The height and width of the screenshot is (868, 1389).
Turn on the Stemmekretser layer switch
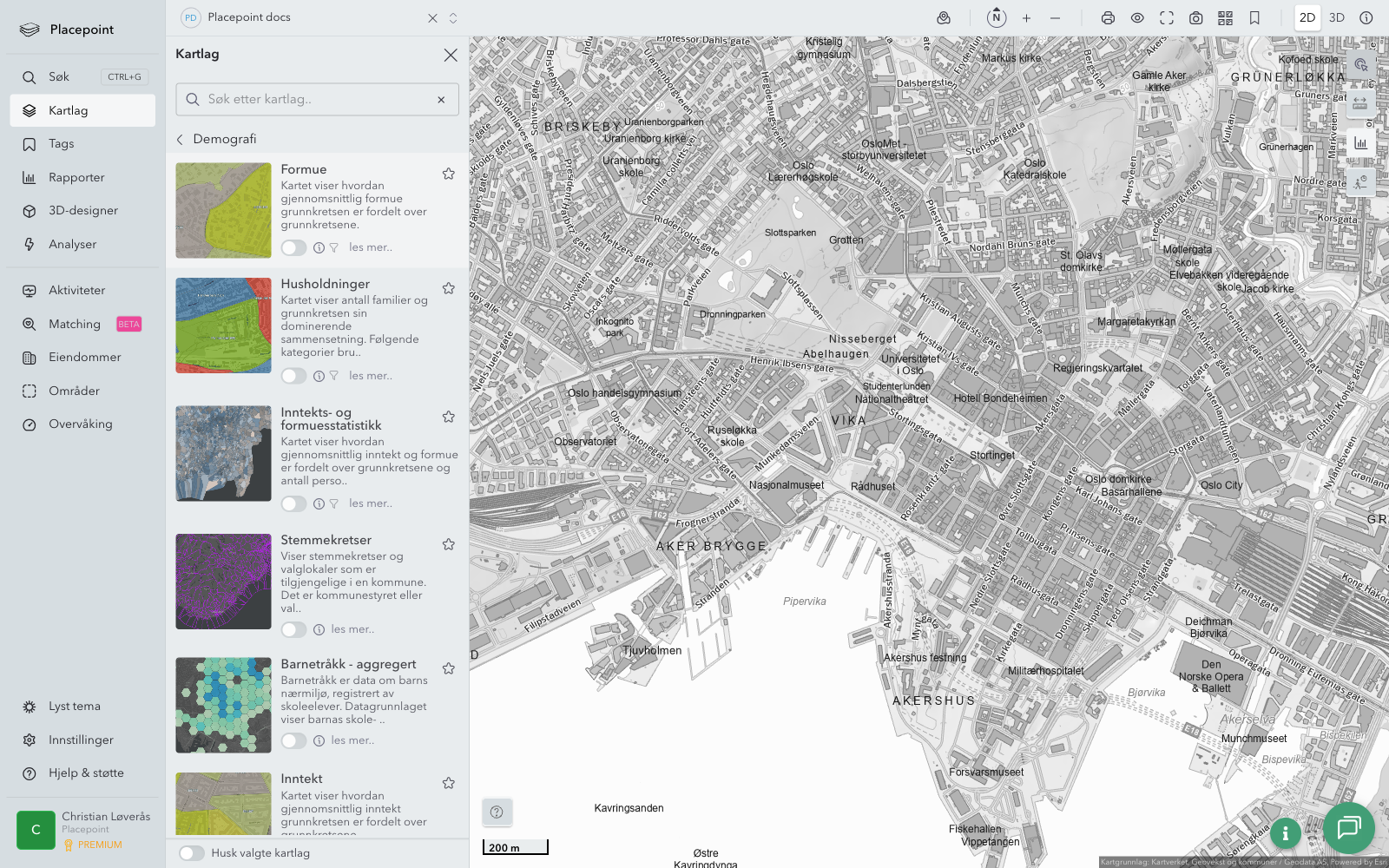(293, 630)
